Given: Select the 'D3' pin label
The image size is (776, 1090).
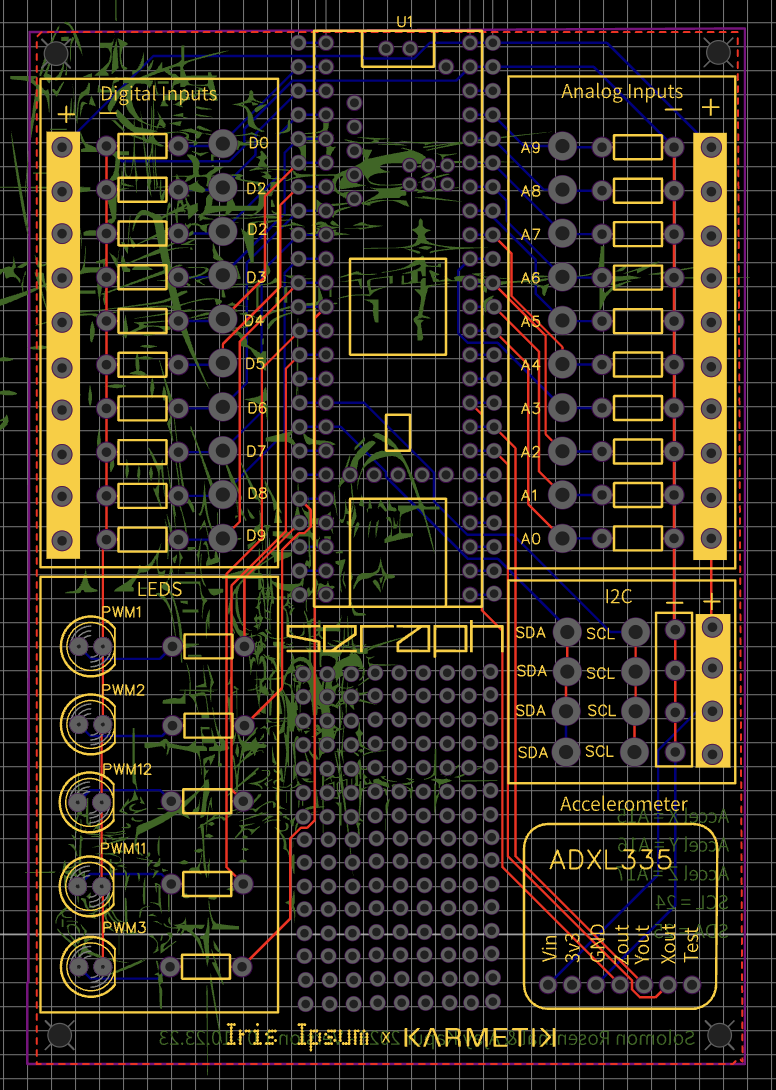Looking at the screenshot, I should tap(256, 277).
